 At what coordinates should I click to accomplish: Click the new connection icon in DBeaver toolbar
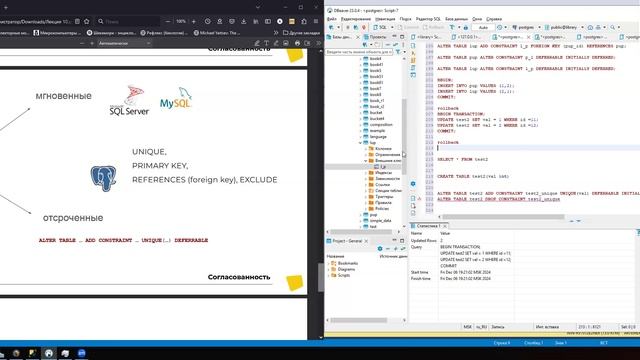tap(331, 27)
